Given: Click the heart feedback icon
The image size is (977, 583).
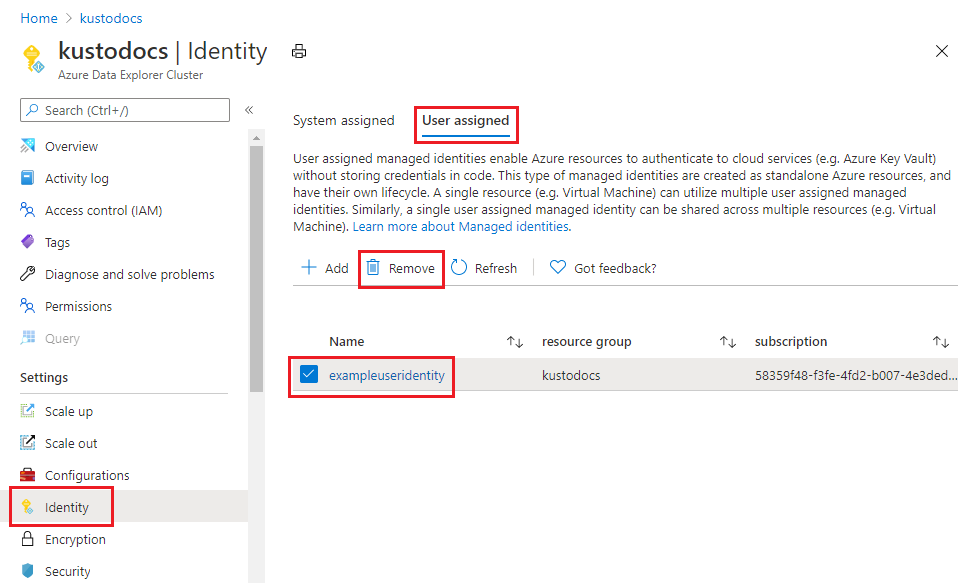Looking at the screenshot, I should (558, 268).
